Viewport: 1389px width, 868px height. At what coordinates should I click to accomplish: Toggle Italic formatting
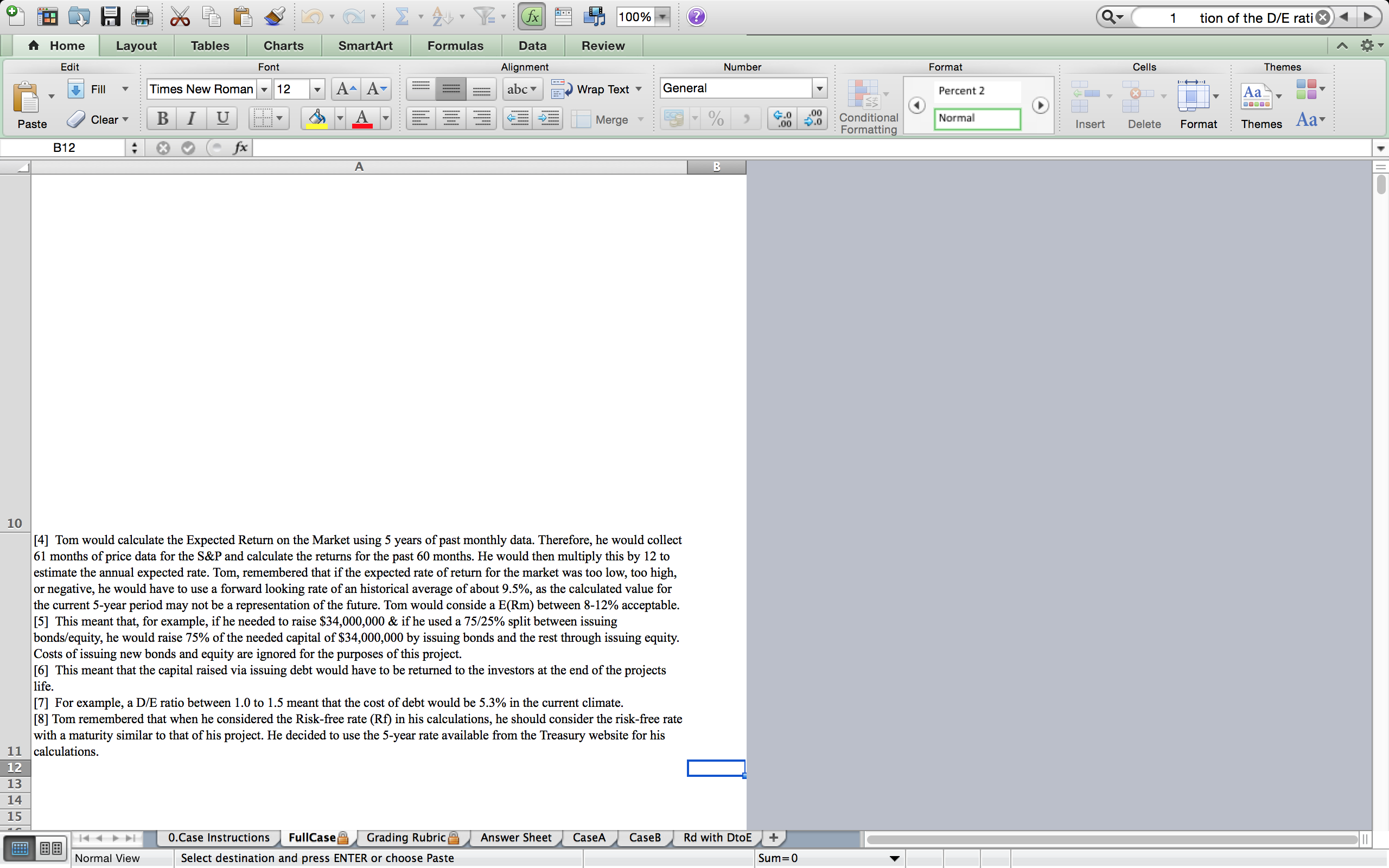191,119
